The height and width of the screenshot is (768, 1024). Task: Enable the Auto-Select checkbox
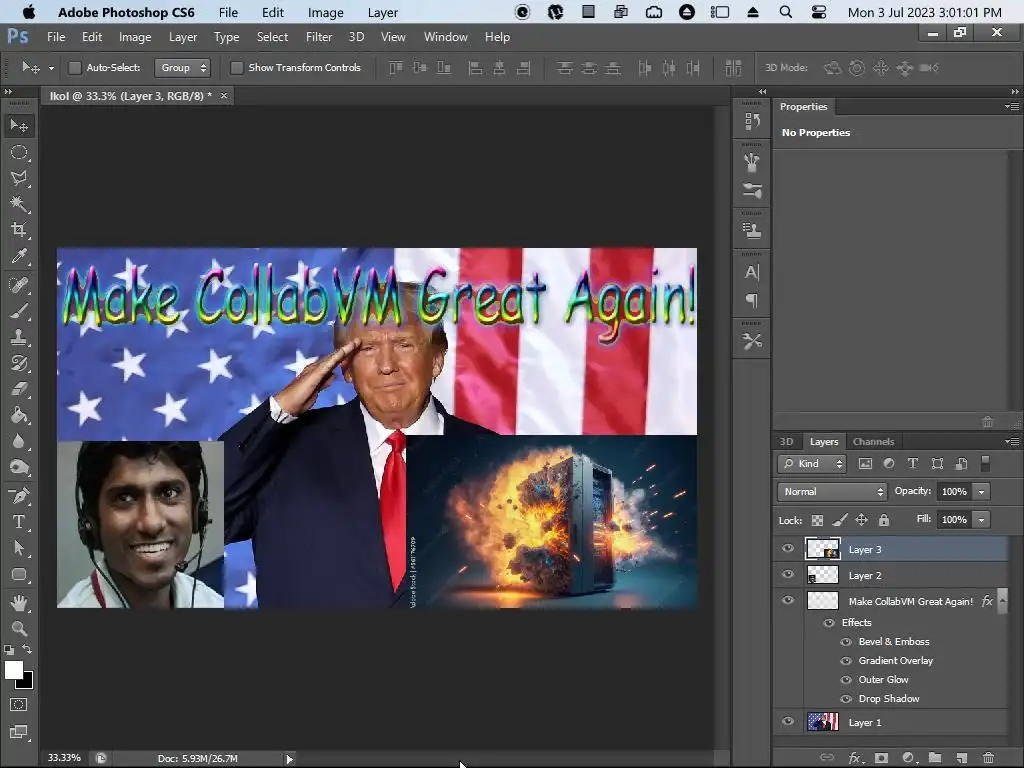coord(75,67)
